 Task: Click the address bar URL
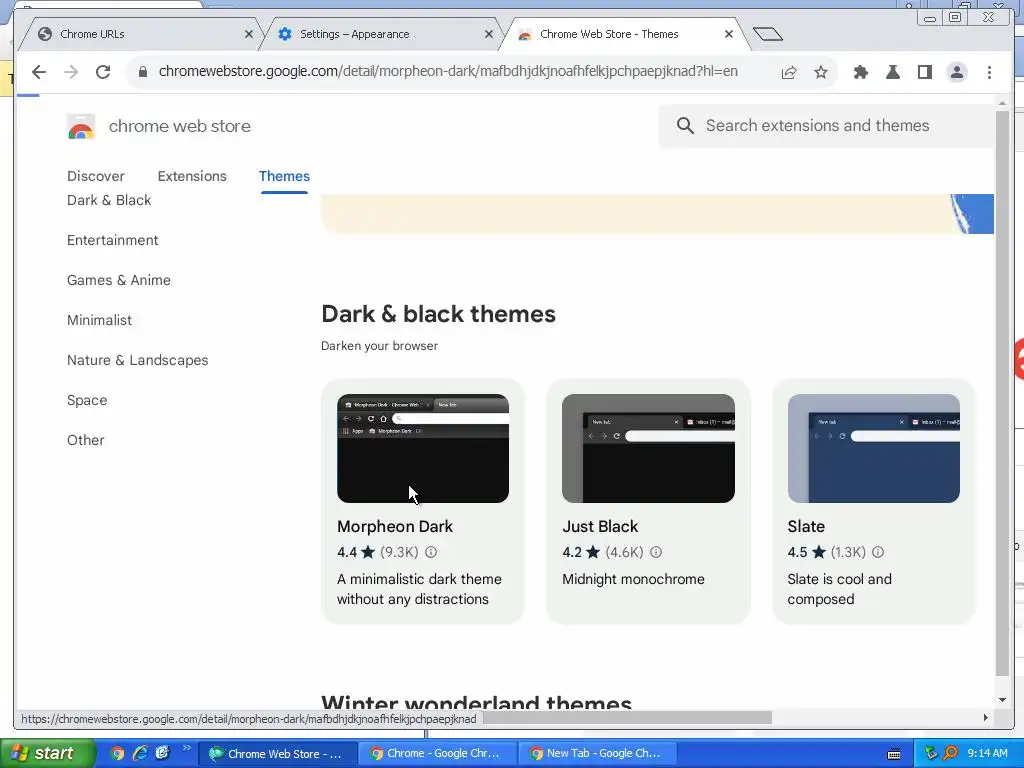pyautogui.click(x=448, y=71)
